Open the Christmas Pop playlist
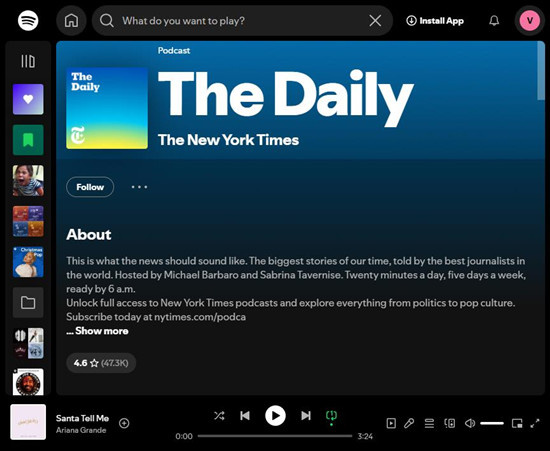Viewport: 550px width, 451px height. [x=28, y=262]
